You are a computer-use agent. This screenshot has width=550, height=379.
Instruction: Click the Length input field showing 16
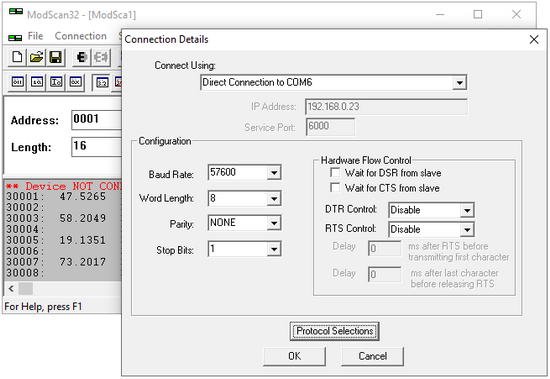pos(96,147)
